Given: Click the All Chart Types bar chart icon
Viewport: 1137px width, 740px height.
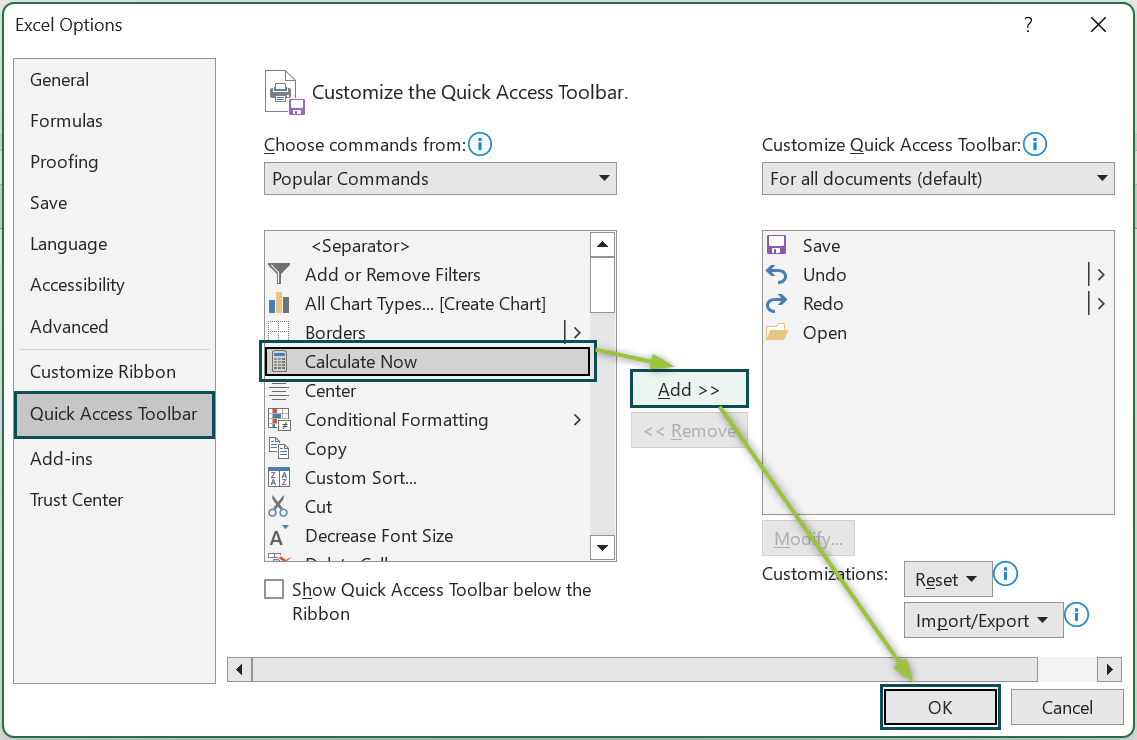Looking at the screenshot, I should [278, 303].
